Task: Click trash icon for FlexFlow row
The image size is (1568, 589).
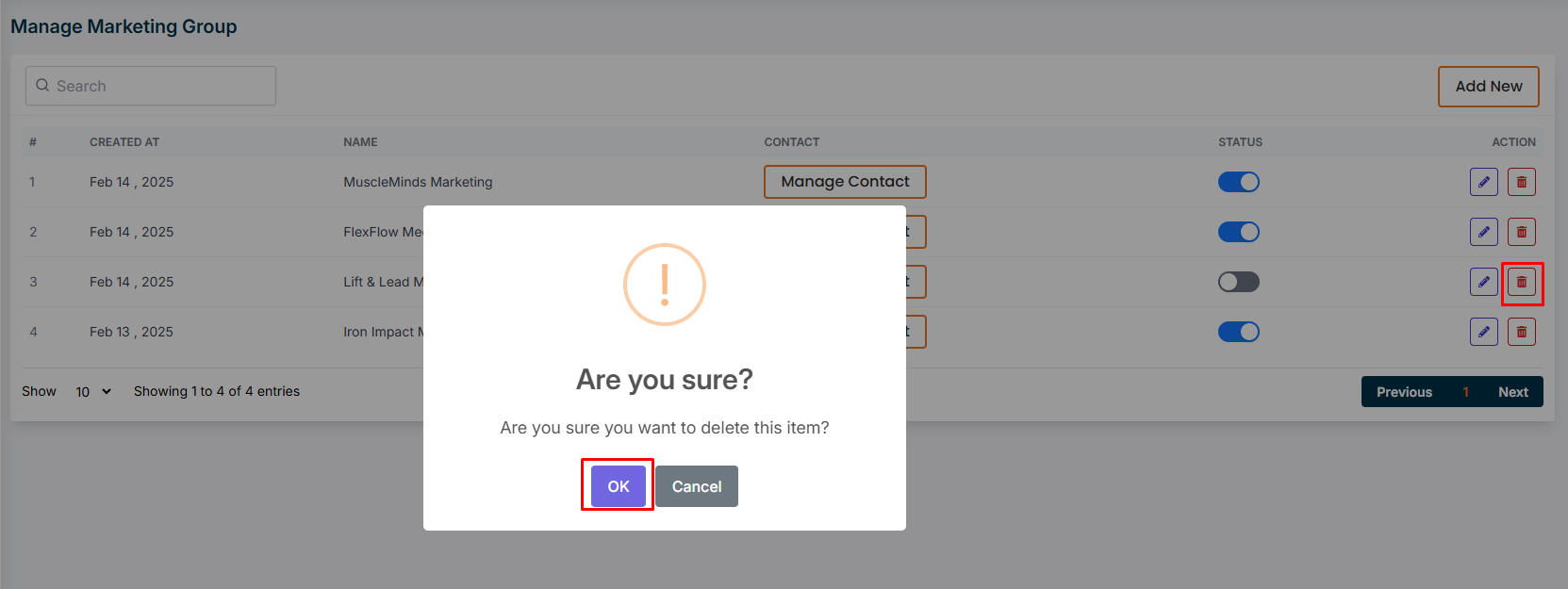Action: 1521,232
